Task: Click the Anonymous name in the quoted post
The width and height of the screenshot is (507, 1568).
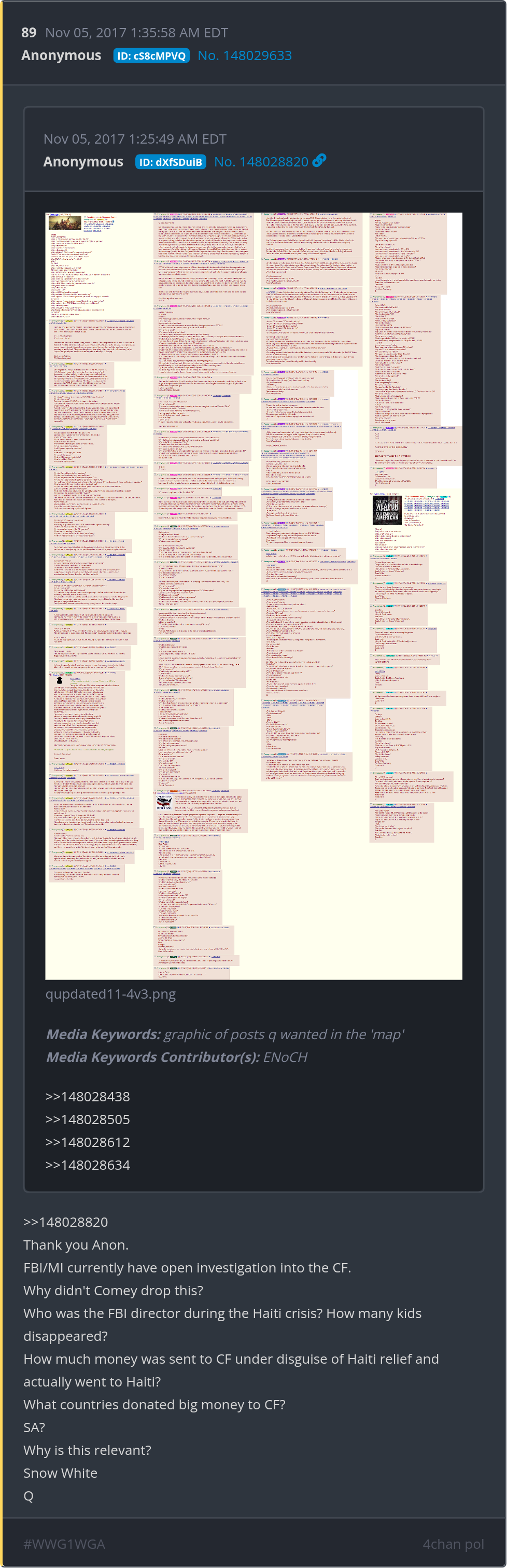Action: pos(83,162)
